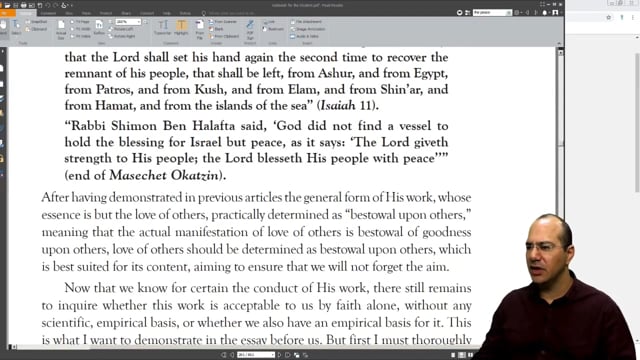Go to the last page
This screenshot has width=640, height=360.
point(288,355)
